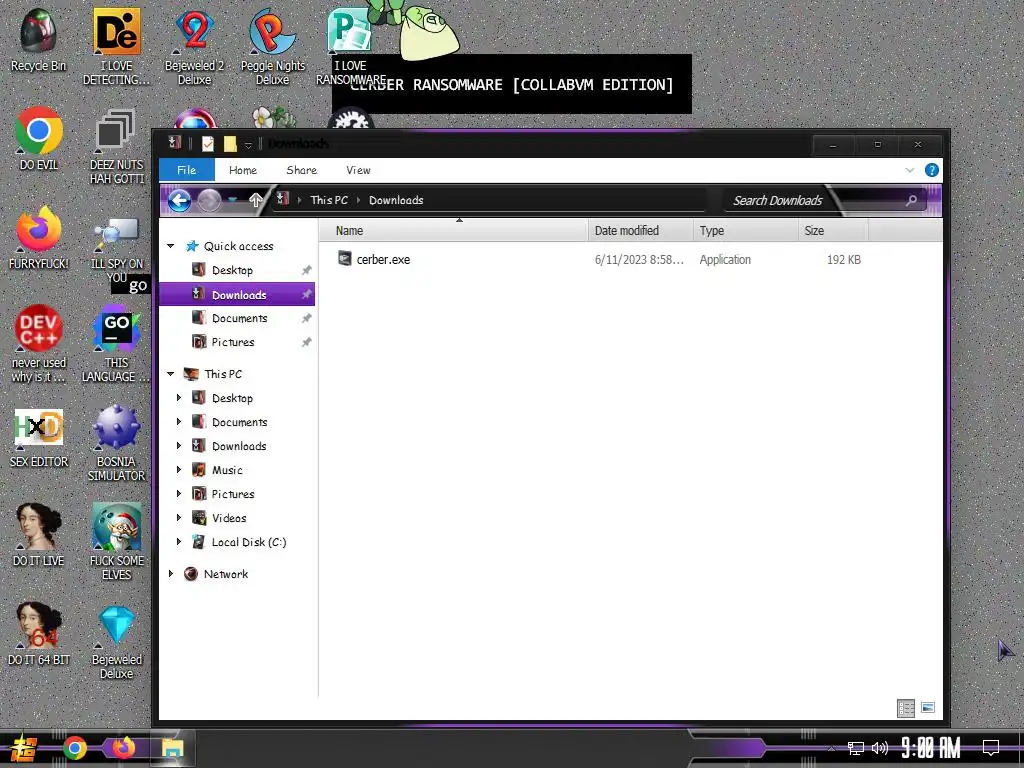
Task: Expand the Music folder under This PC
Action: (x=179, y=470)
